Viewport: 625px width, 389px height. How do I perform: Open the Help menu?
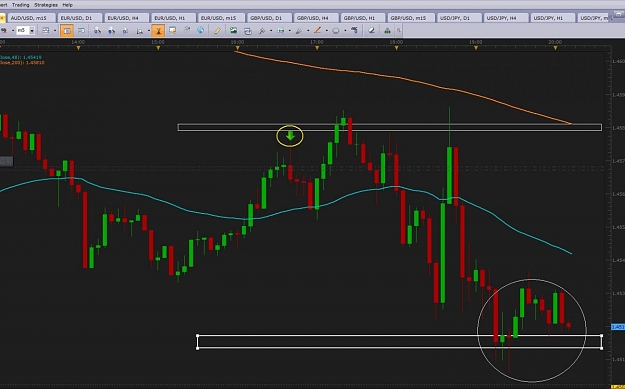point(68,5)
